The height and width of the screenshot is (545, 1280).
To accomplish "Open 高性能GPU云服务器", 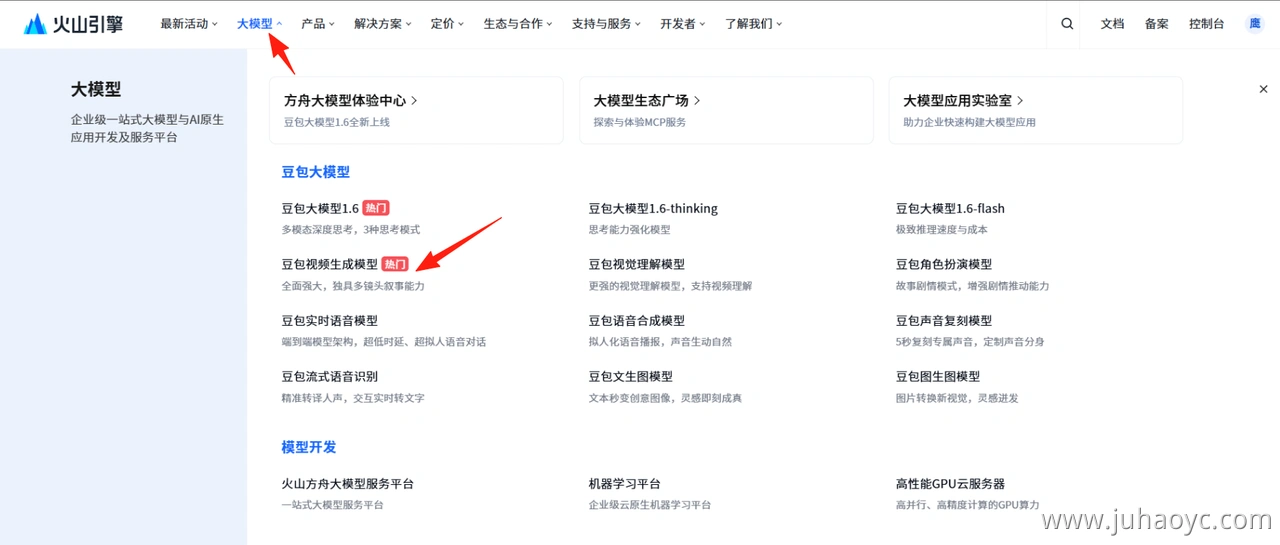I will click(x=950, y=483).
